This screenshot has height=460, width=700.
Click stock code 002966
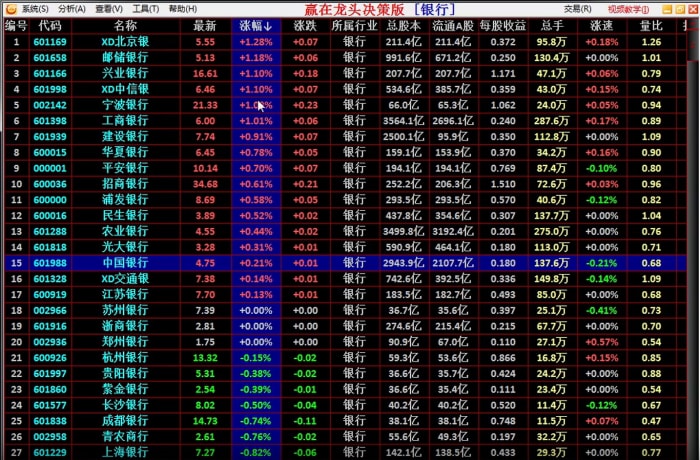pos(50,310)
